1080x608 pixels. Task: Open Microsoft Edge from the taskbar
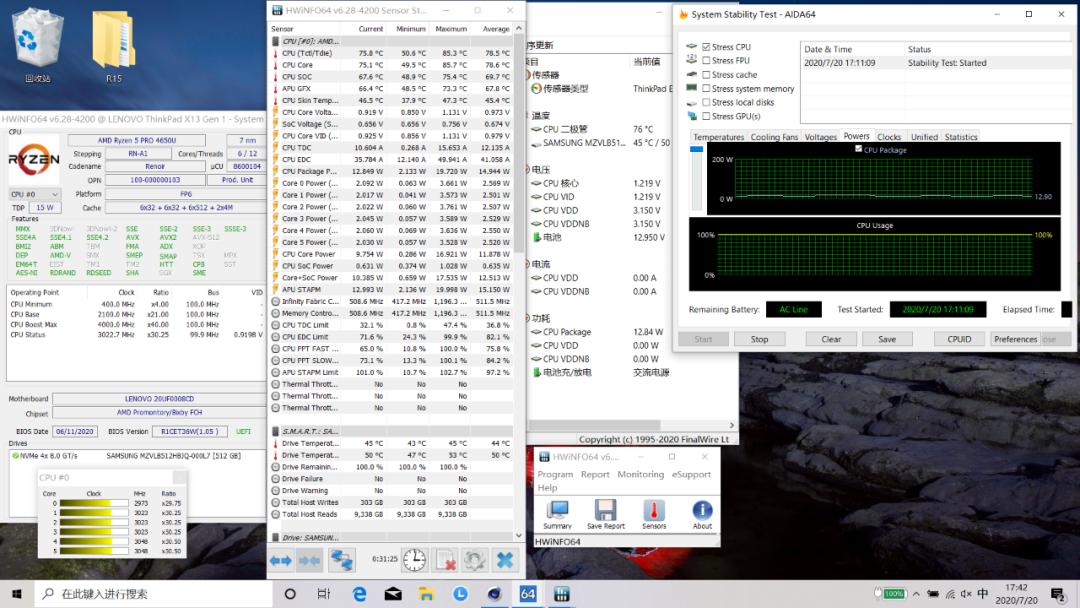point(359,594)
